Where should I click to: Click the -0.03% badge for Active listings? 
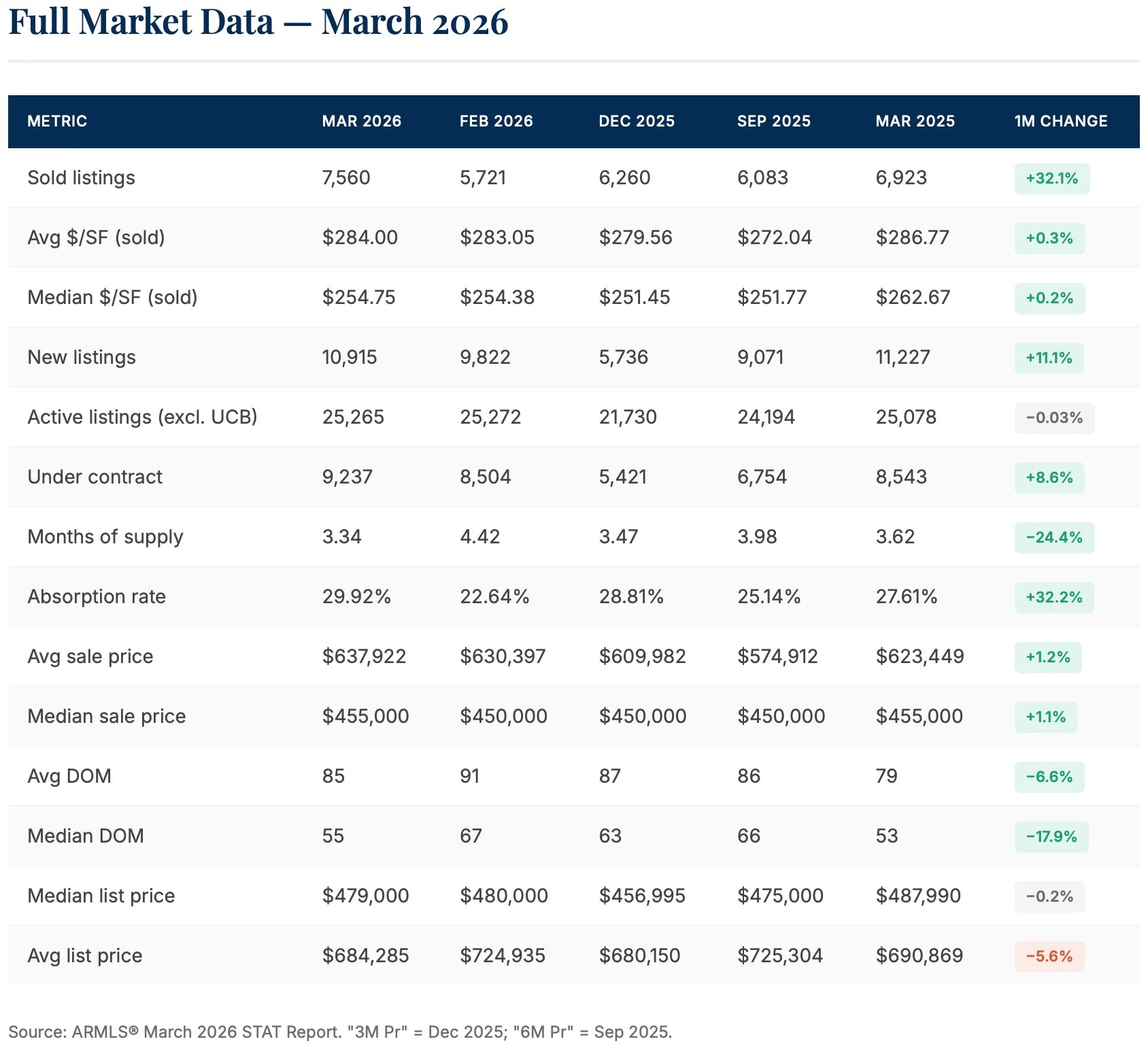(1054, 418)
